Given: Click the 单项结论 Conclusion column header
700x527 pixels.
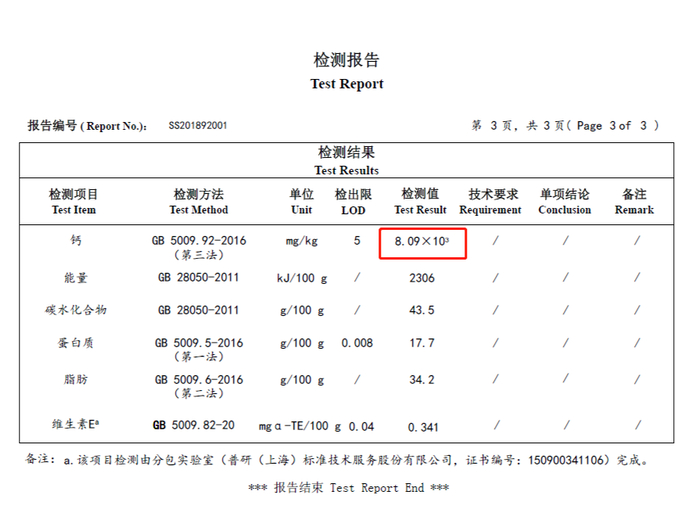Looking at the screenshot, I should [x=565, y=201].
